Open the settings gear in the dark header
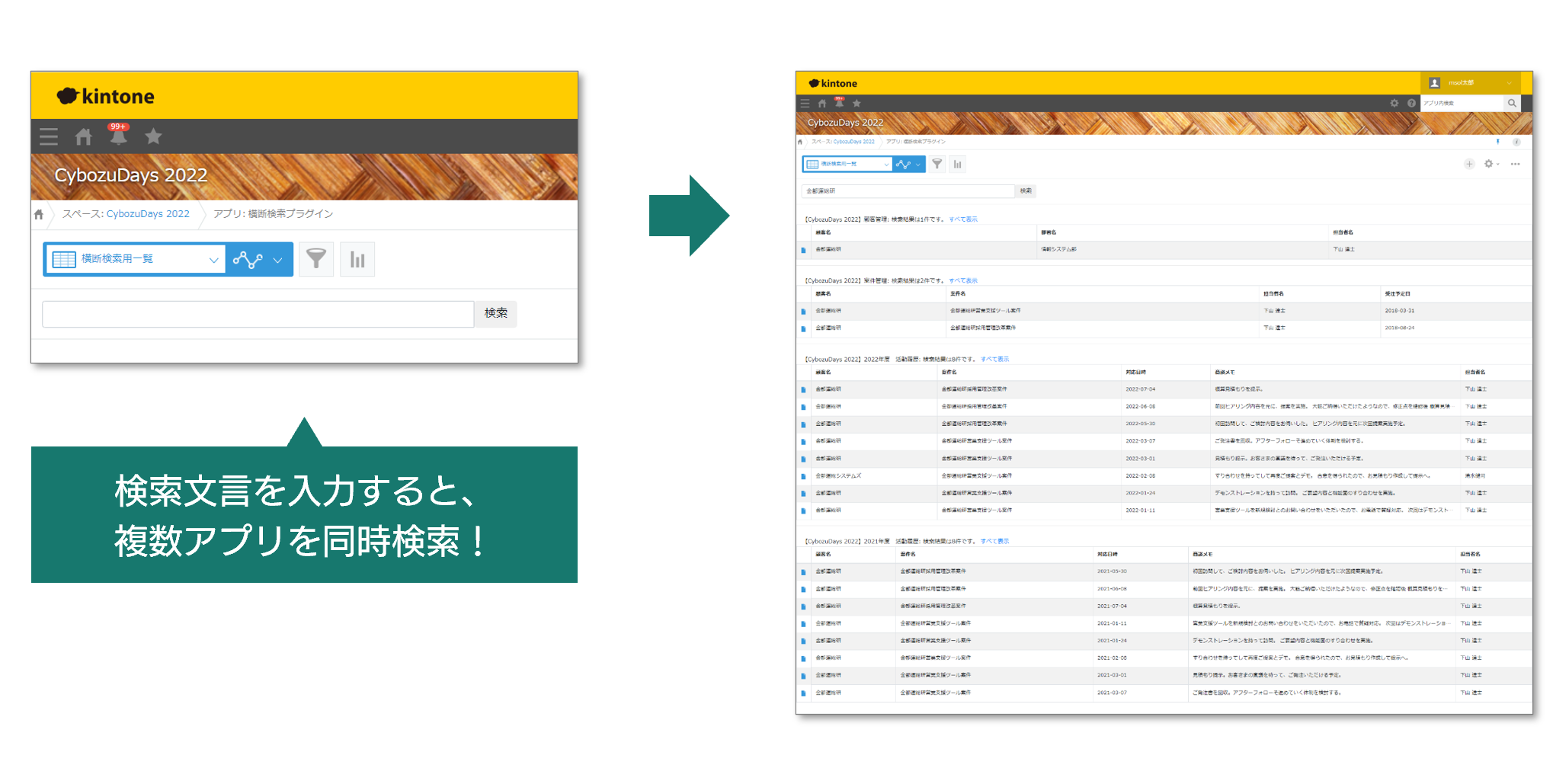The height and width of the screenshot is (784, 1553). pos(1394,103)
